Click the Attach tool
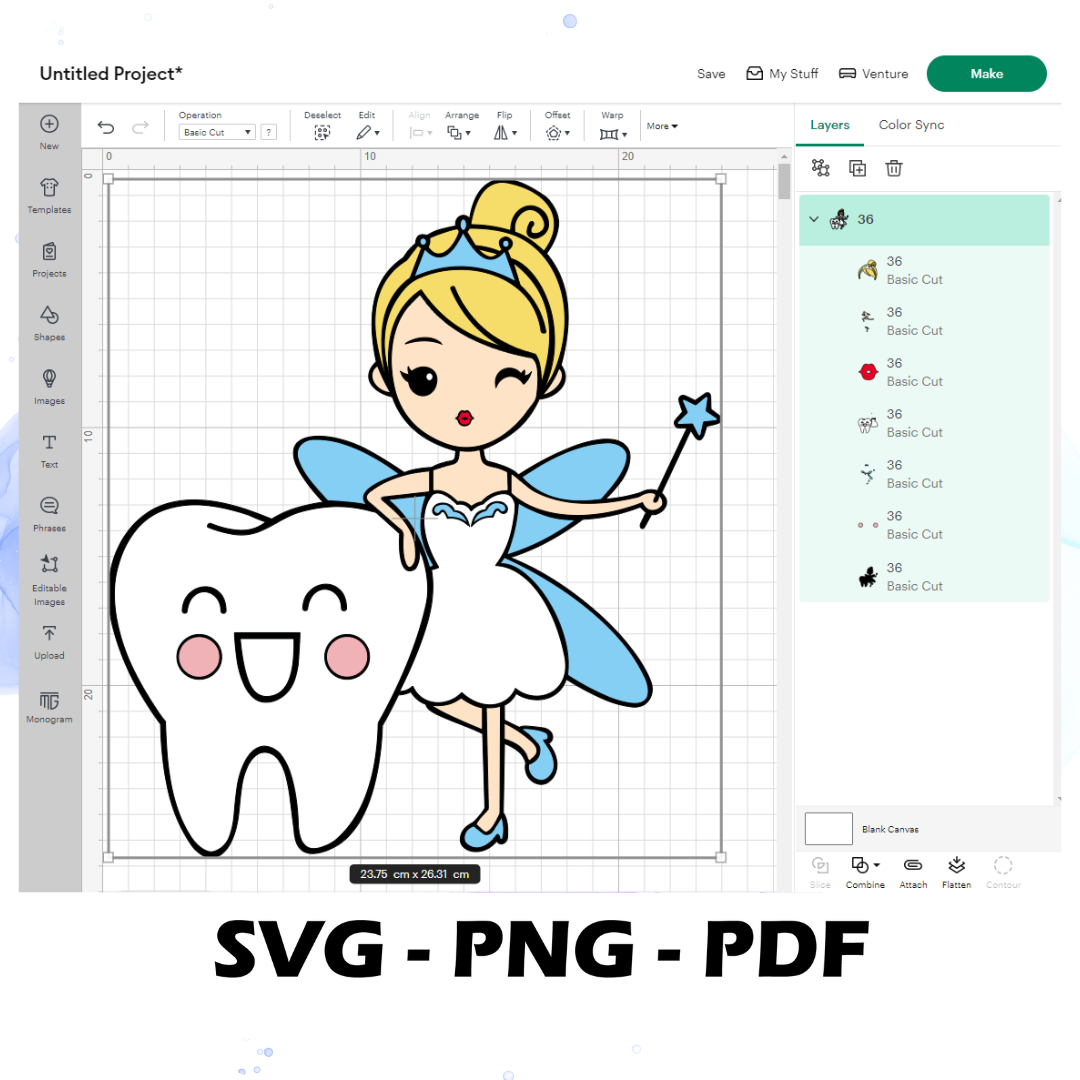Image resolution: width=1080 pixels, height=1080 pixels. click(x=913, y=872)
